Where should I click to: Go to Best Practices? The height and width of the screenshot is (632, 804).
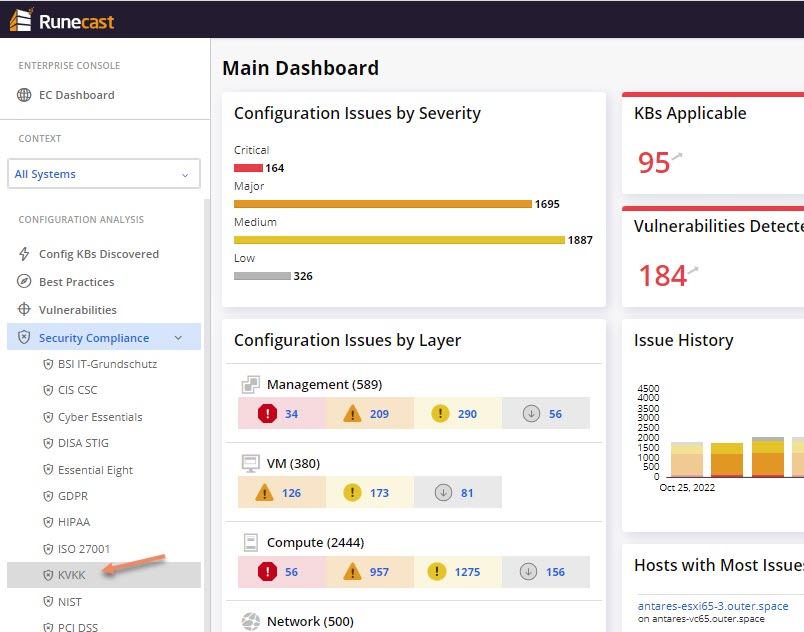77,282
